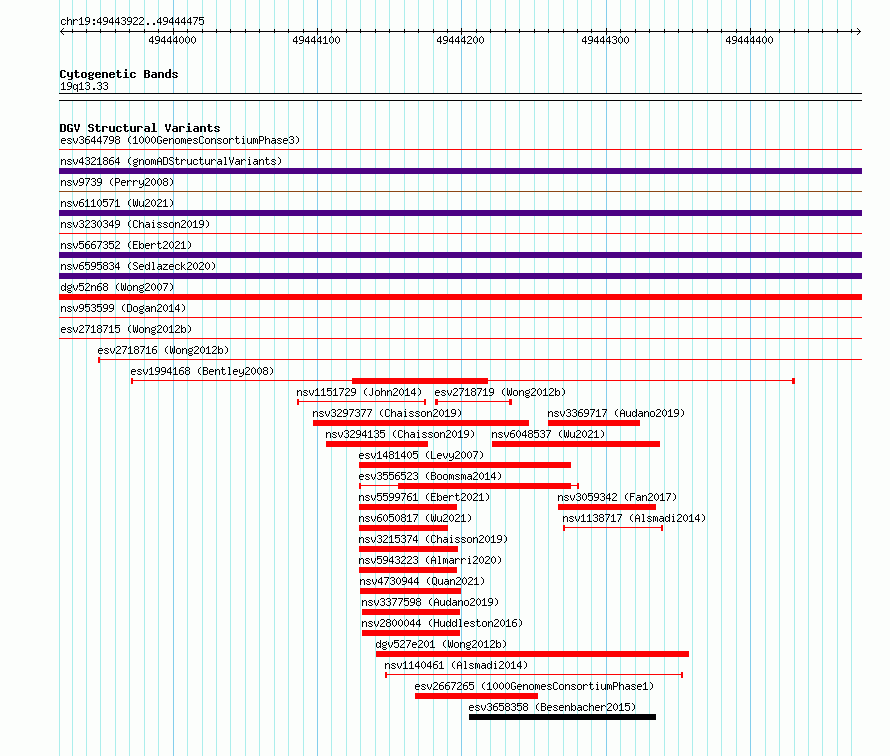Click nsv2800044 (Huddleston2016) label
890x756 pixels.
point(442,623)
